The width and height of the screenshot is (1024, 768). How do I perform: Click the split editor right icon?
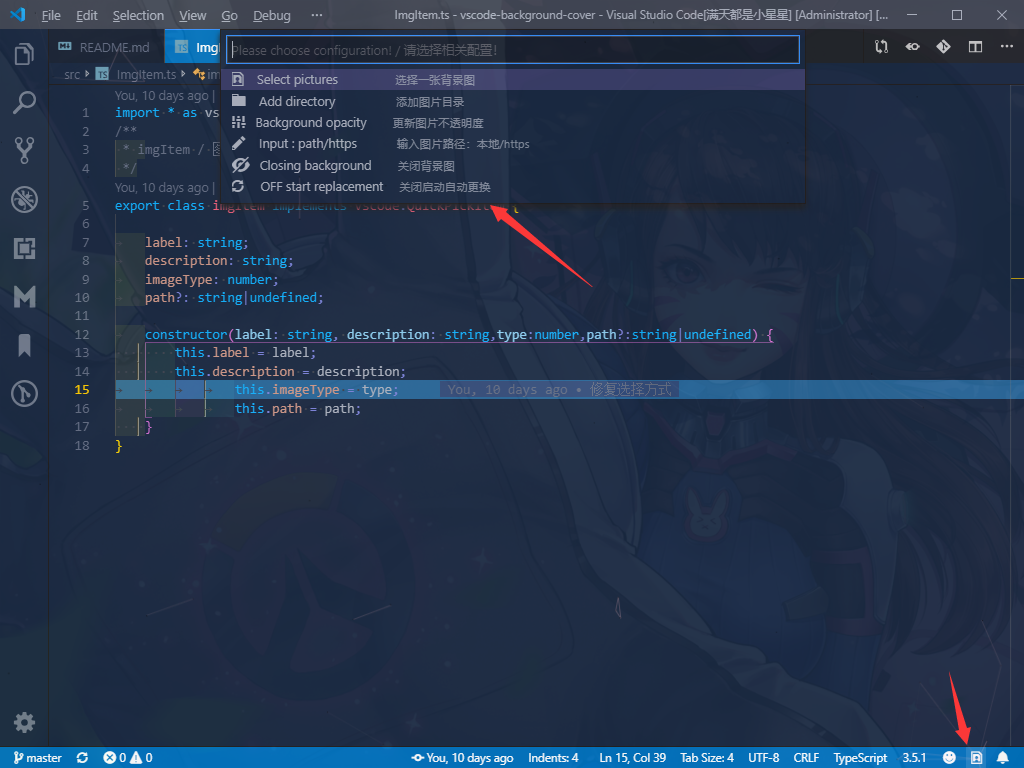tap(975, 47)
